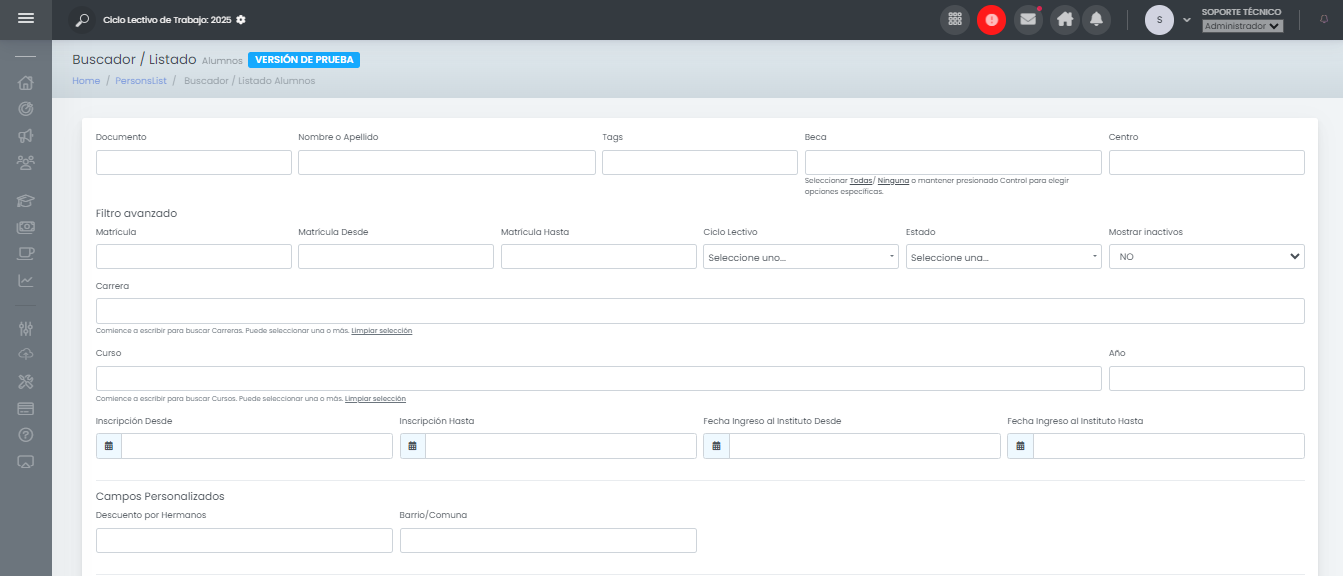
Task: Open the sidebar coffee cup icon
Action: point(26,253)
